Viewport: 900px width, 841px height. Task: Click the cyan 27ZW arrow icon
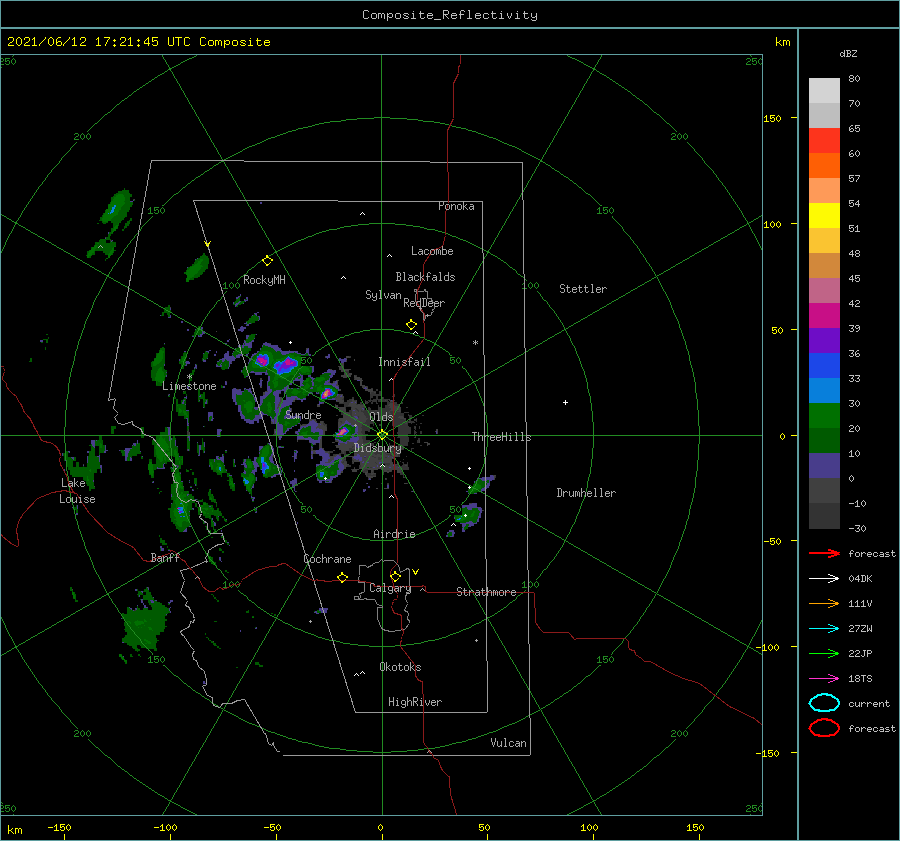[x=824, y=629]
